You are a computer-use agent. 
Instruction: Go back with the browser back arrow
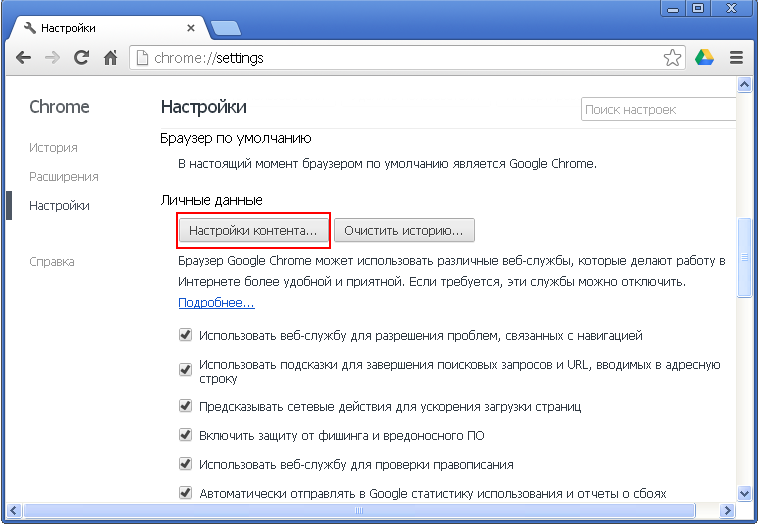tap(23, 58)
